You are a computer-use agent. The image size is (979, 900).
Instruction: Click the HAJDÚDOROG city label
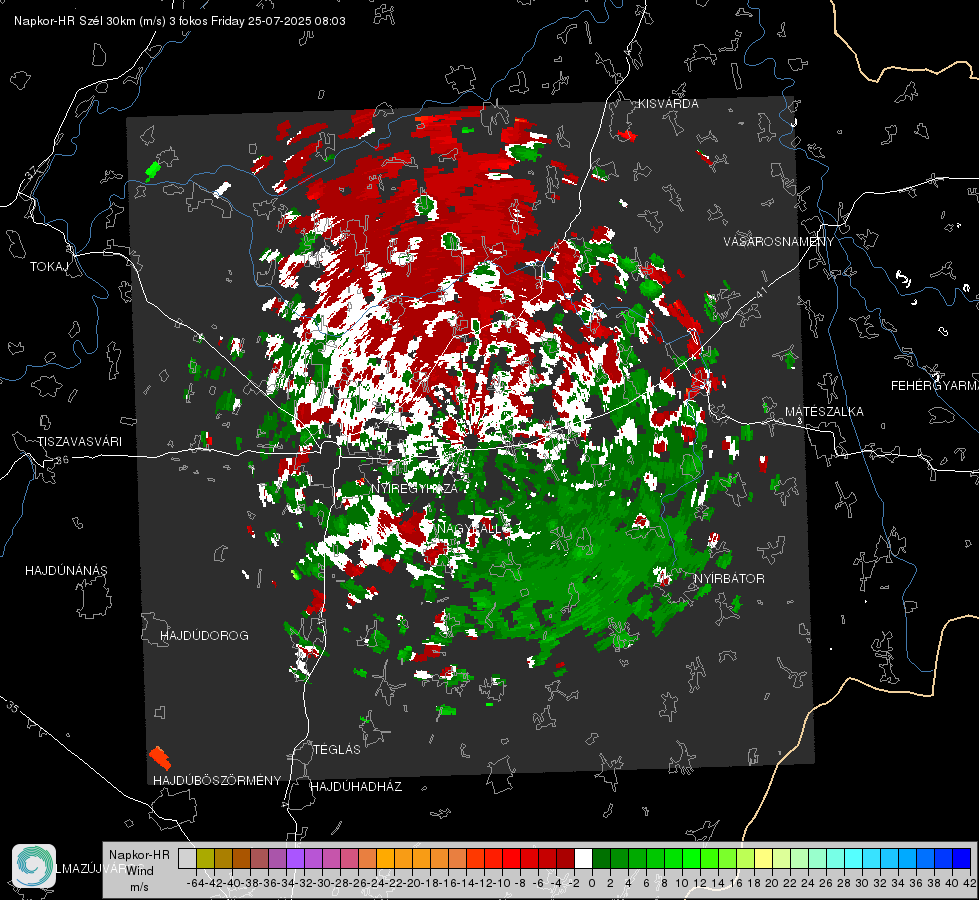[204, 636]
